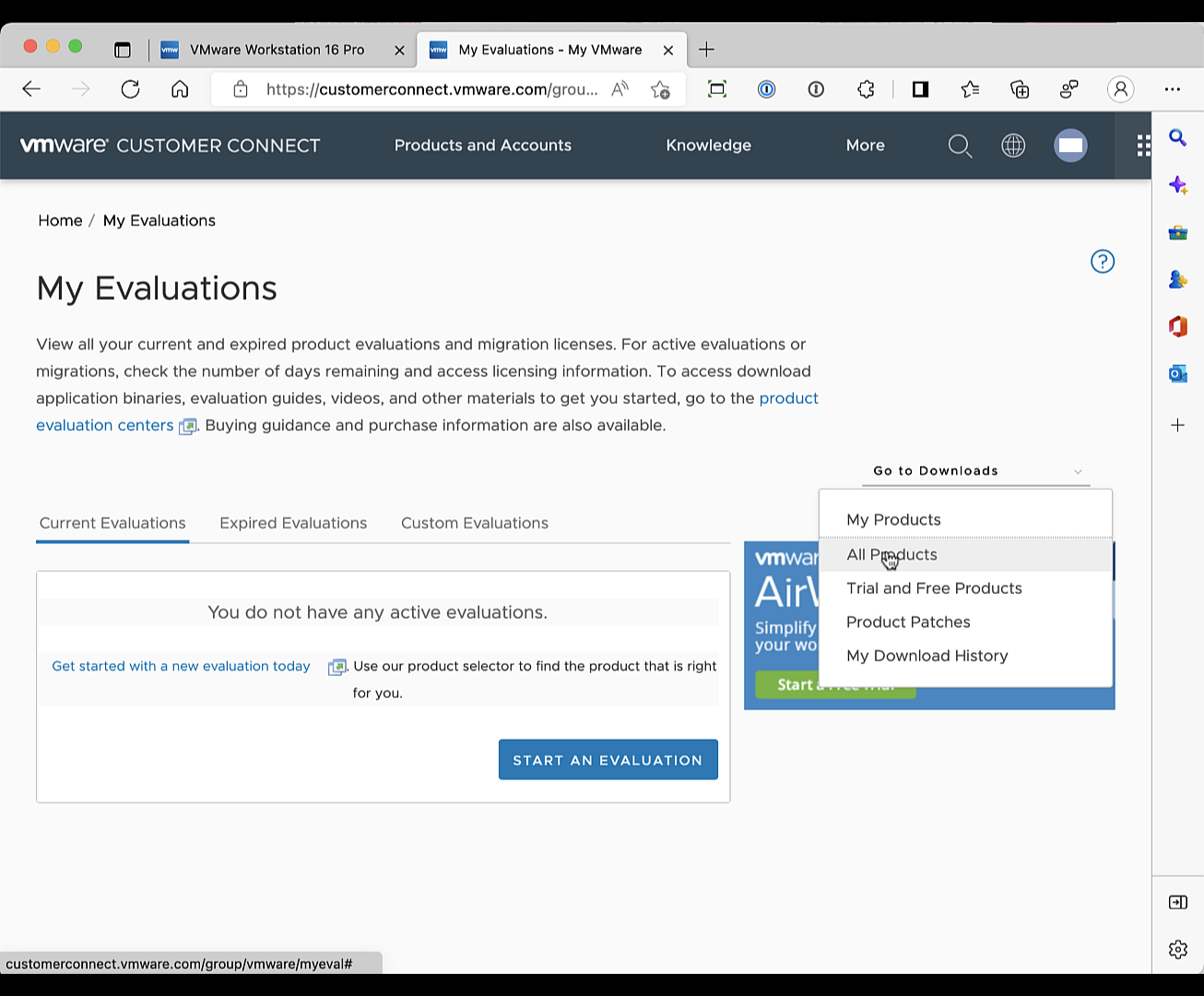1204x996 pixels.
Task: Select All Products from dropdown list
Action: pyautogui.click(x=891, y=554)
